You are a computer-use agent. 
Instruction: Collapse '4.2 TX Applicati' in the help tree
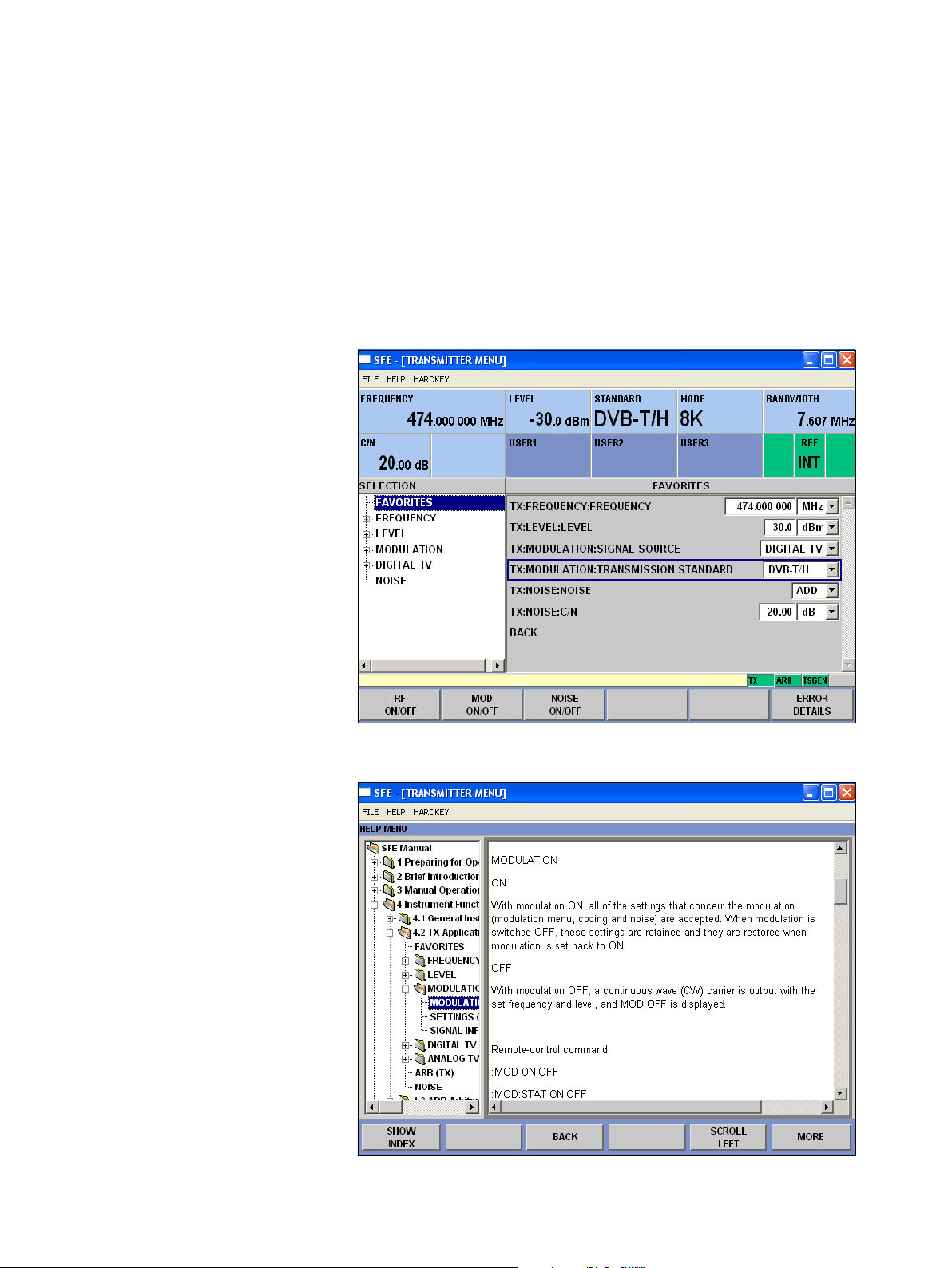coord(391,933)
